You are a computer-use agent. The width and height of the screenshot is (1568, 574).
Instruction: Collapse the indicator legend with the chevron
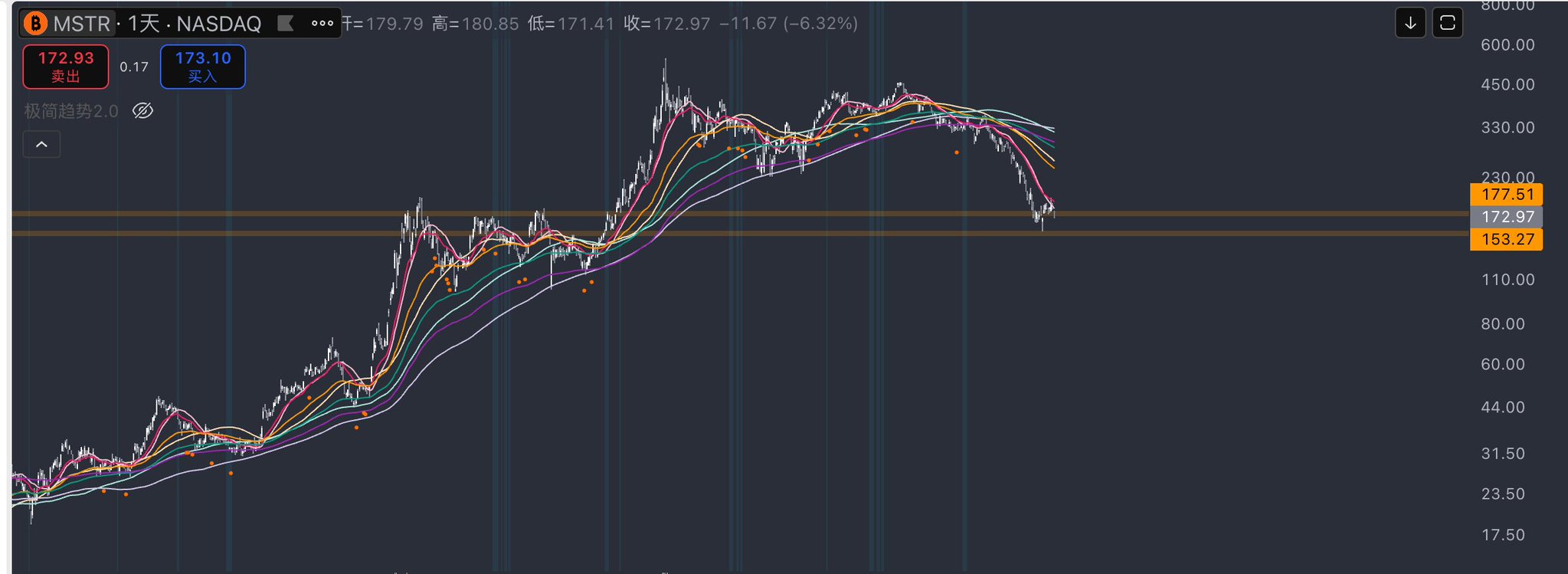tap(41, 144)
